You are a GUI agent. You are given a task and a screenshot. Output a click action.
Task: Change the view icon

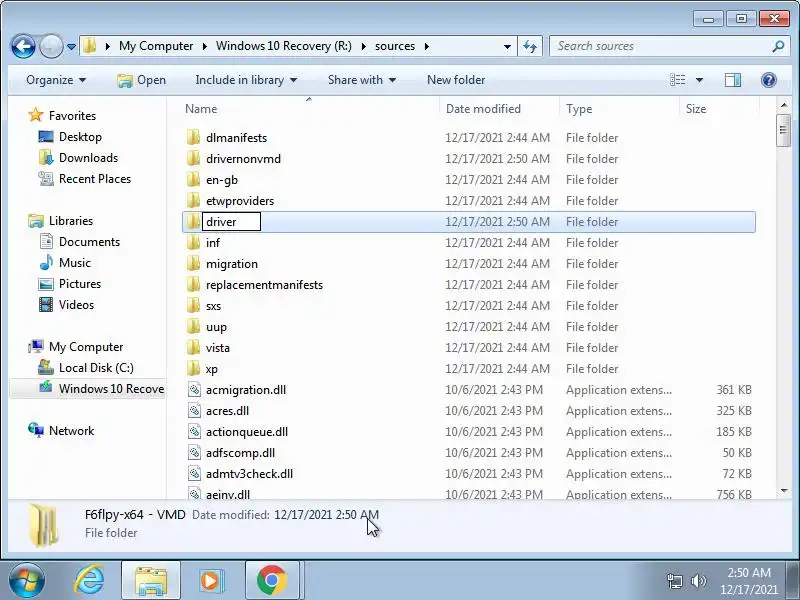(x=678, y=80)
